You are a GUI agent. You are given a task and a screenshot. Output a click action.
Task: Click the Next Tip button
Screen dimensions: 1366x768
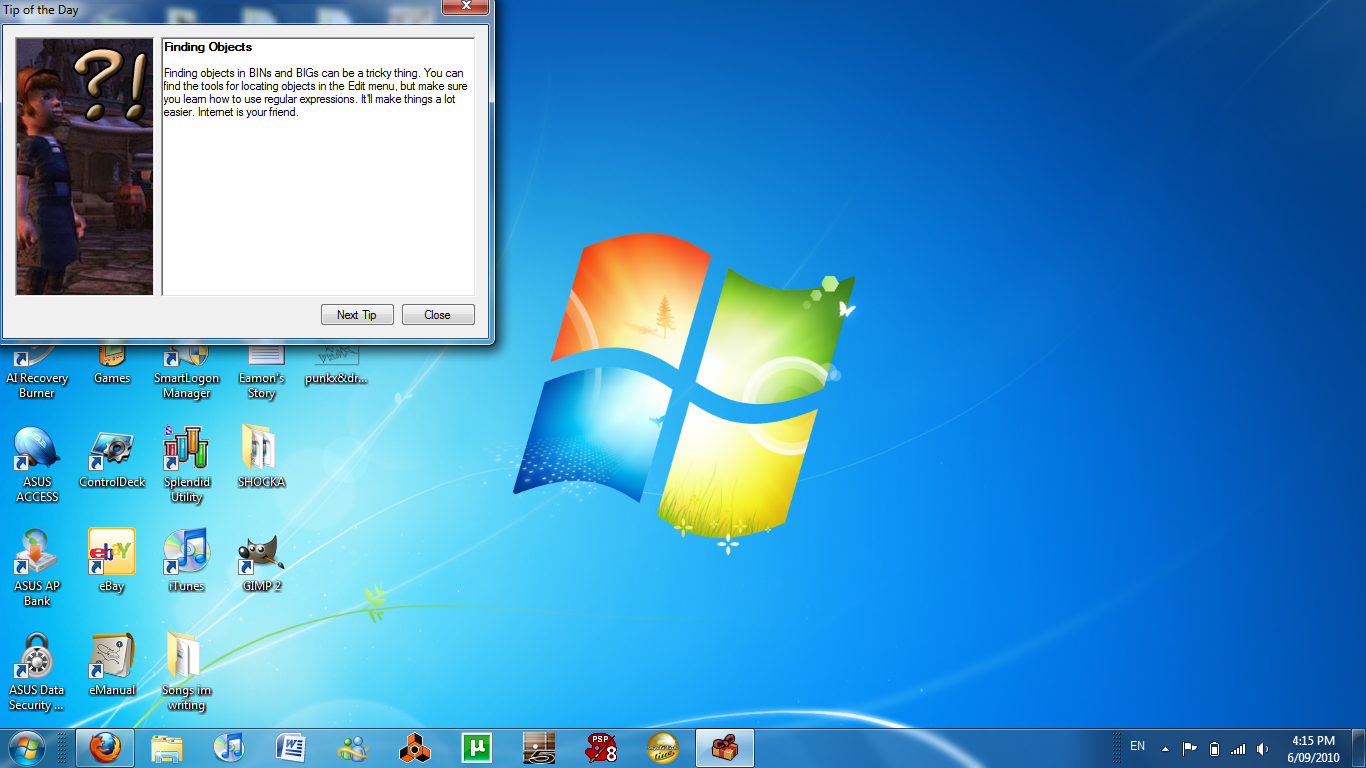pos(357,315)
